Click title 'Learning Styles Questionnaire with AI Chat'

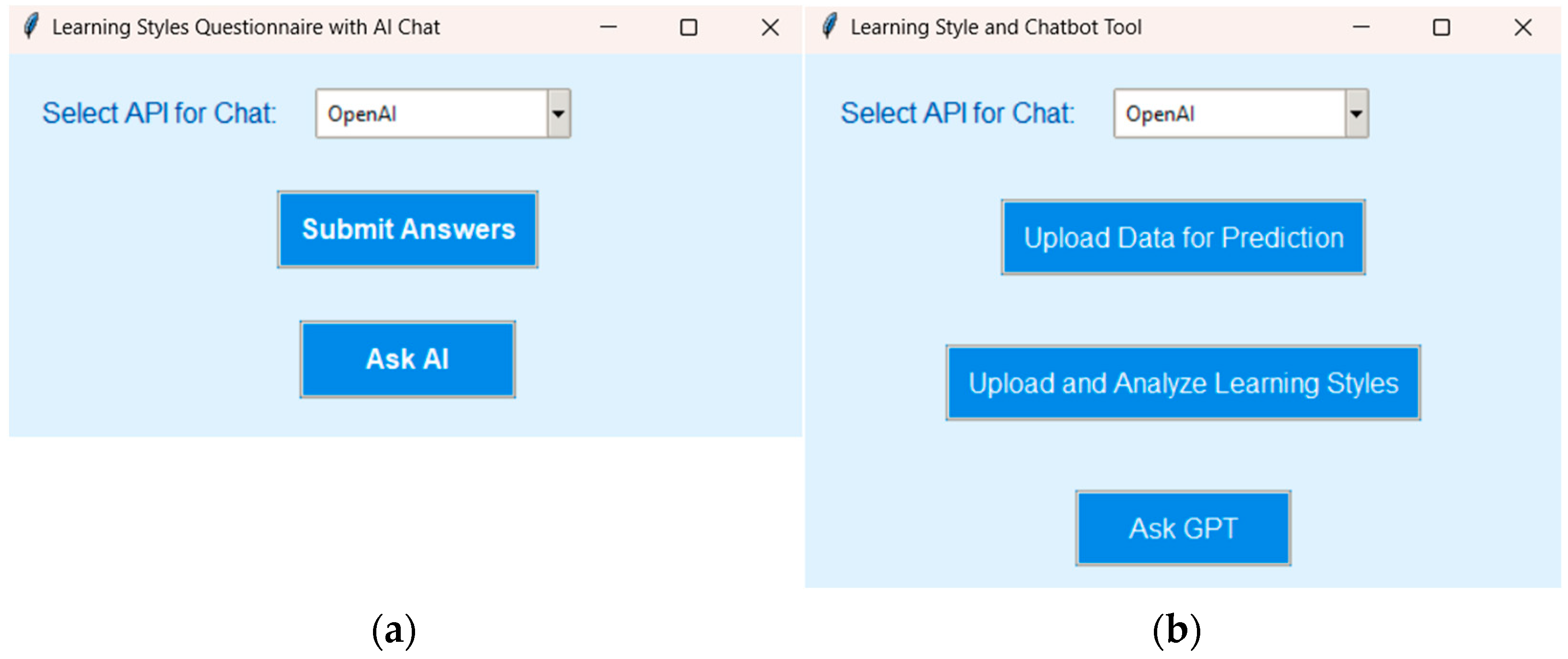246,27
